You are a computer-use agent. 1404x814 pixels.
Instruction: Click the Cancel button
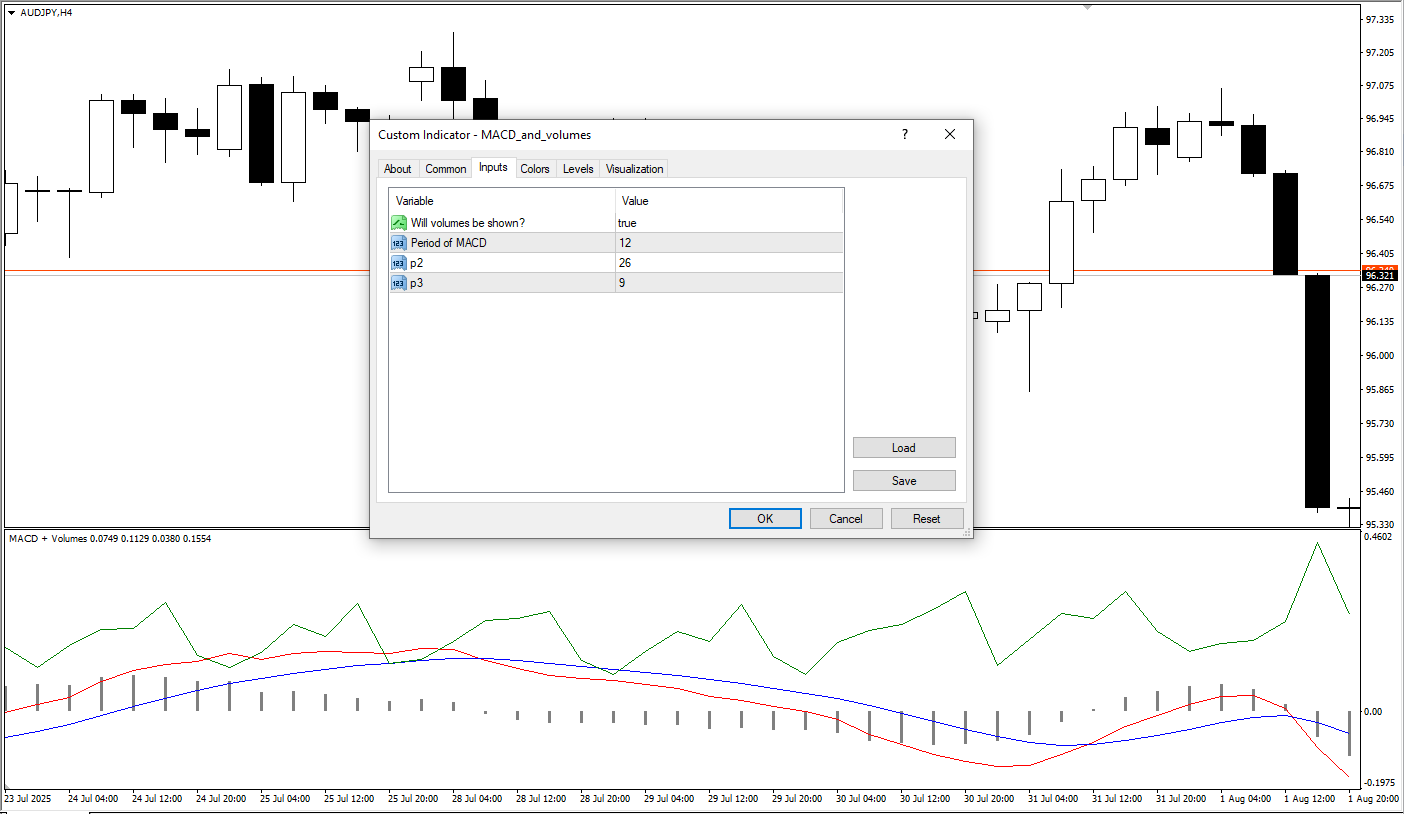pos(846,519)
